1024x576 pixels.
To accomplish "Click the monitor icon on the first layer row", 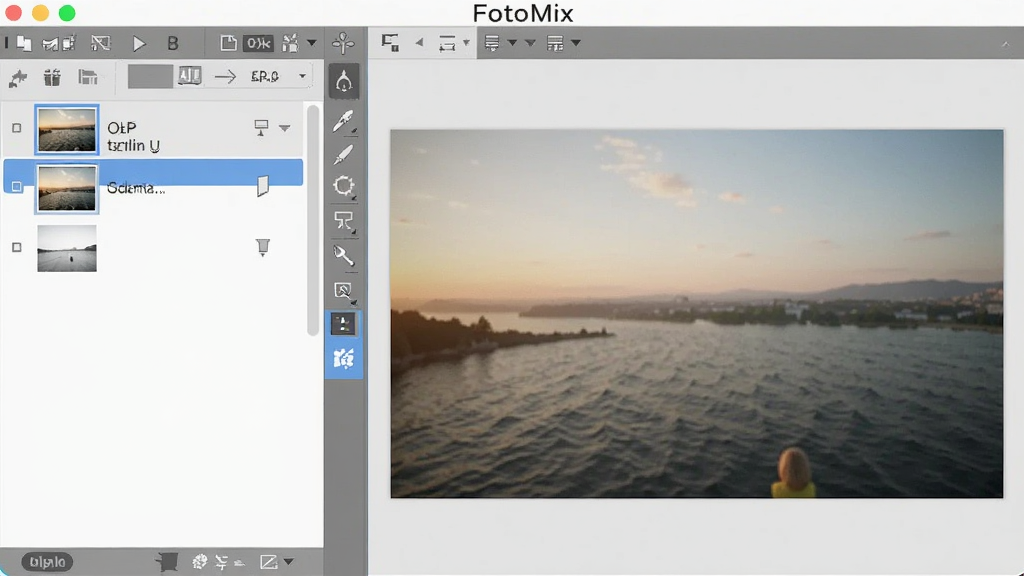I will [261, 127].
